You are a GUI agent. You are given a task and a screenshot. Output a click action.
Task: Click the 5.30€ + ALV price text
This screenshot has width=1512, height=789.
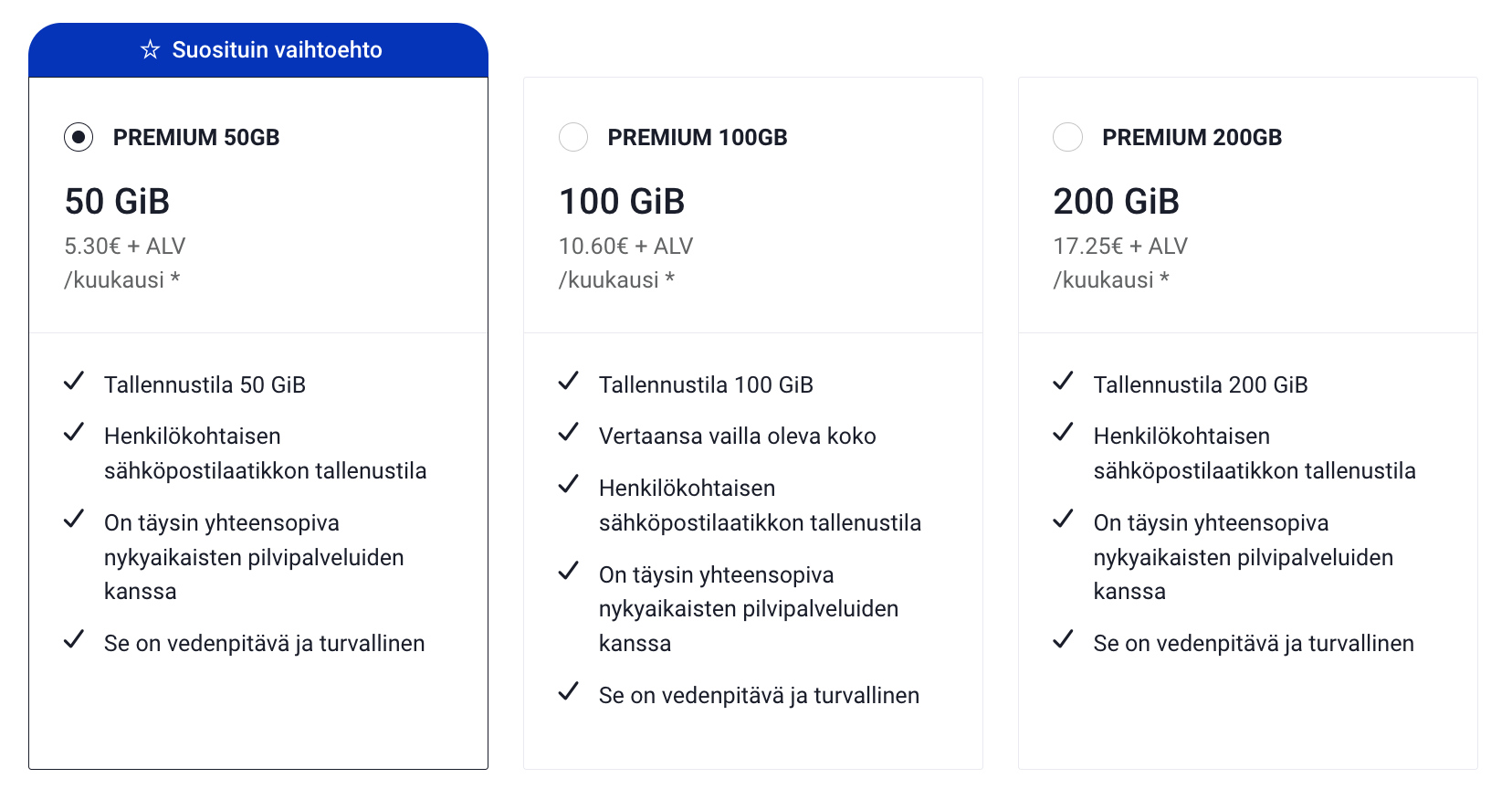125,246
